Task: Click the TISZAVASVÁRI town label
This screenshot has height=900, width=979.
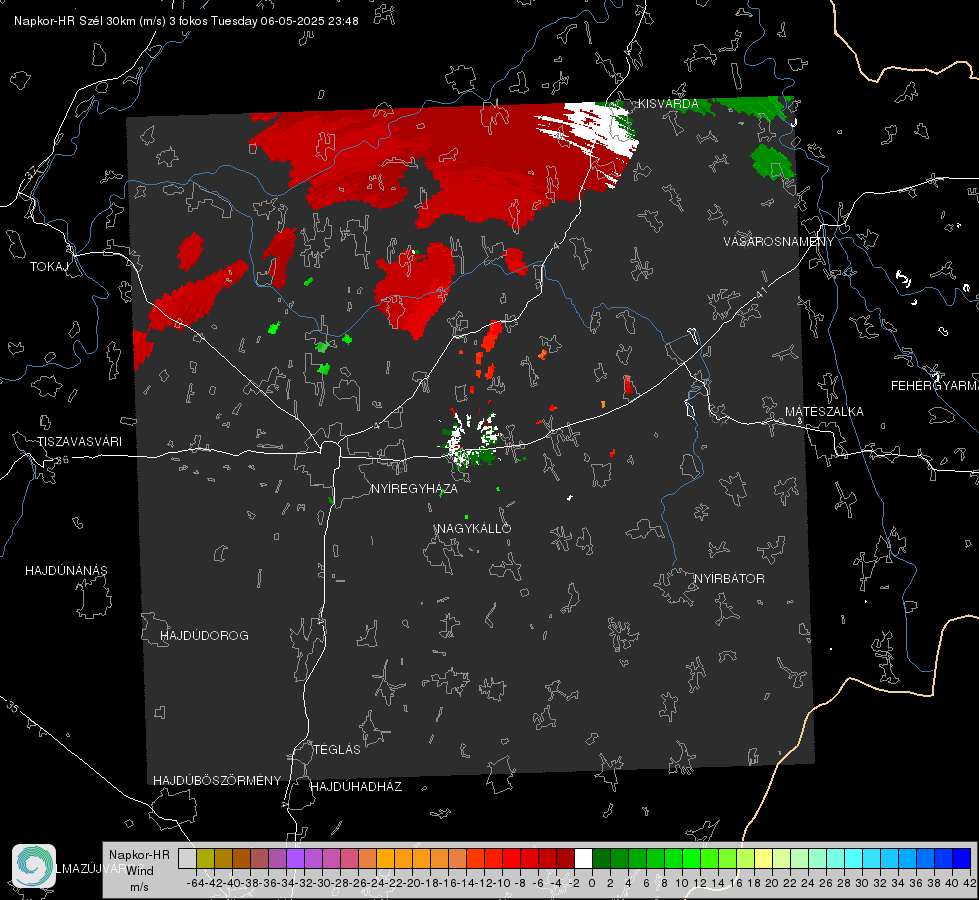Action: [79, 442]
